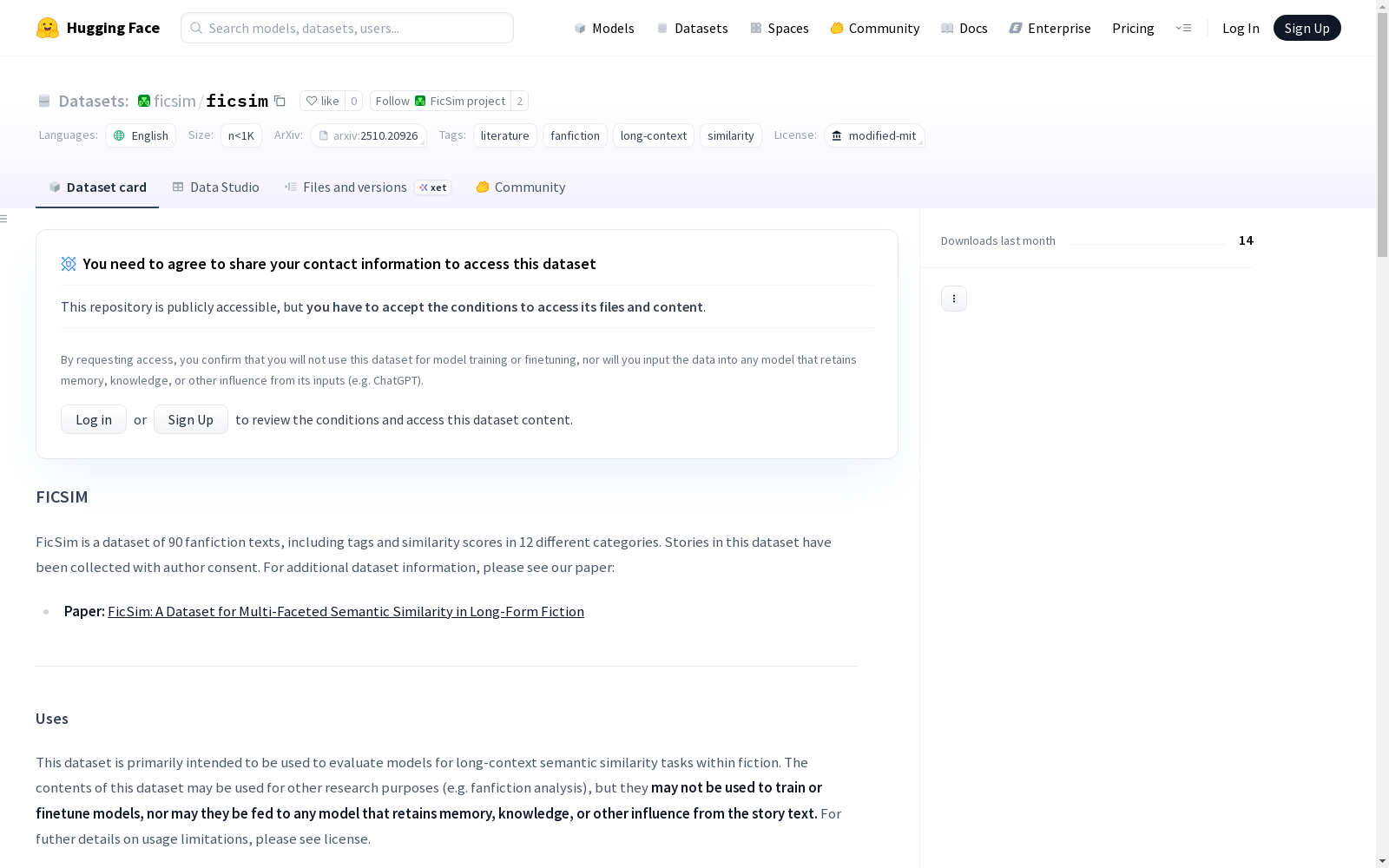This screenshot has width=1389, height=868.
Task: Open the Docs page
Action: (964, 28)
